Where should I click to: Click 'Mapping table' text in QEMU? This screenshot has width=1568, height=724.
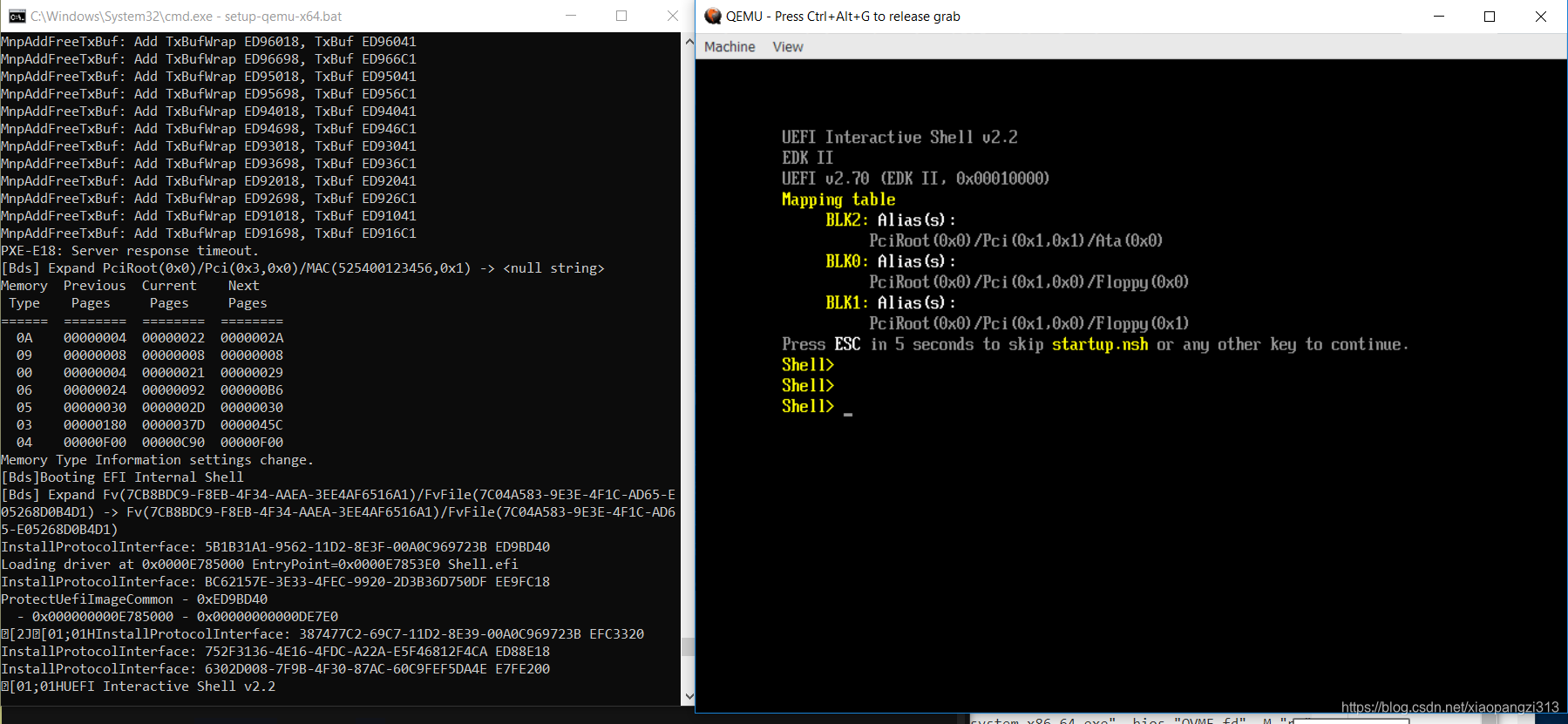pyautogui.click(x=838, y=200)
